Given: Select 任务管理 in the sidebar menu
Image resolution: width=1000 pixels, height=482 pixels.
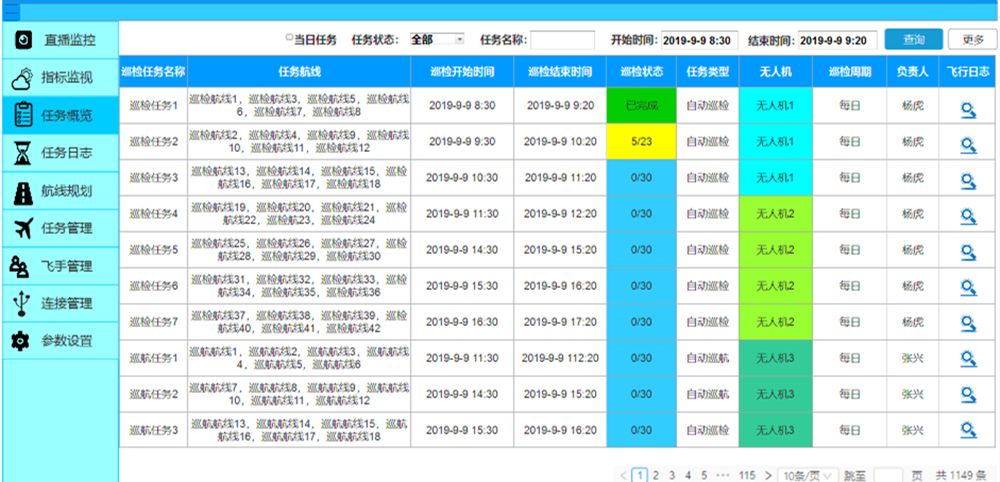Looking at the screenshot, I should [61, 228].
